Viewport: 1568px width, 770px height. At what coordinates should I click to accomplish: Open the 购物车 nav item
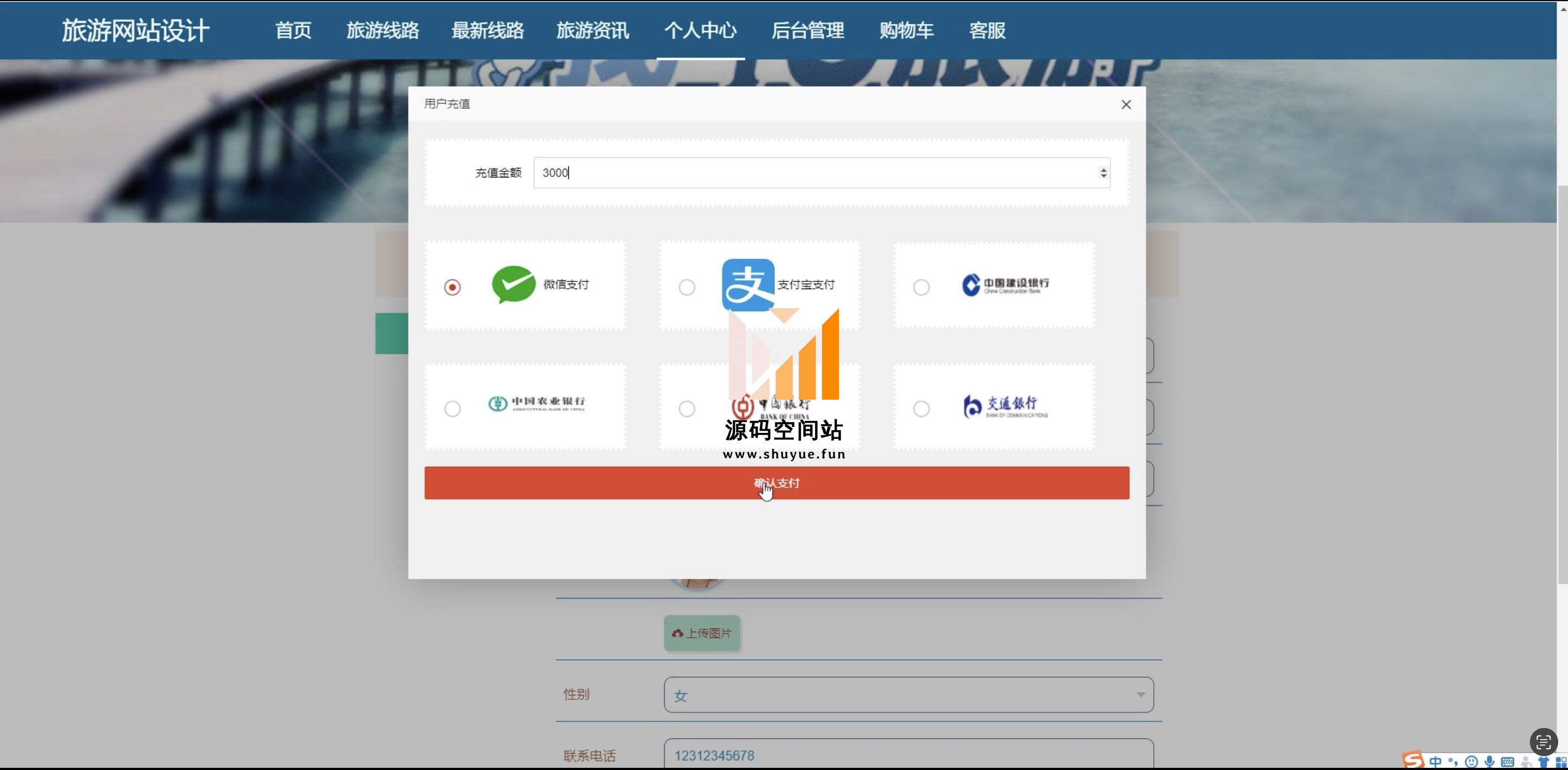pyautogui.click(x=907, y=30)
